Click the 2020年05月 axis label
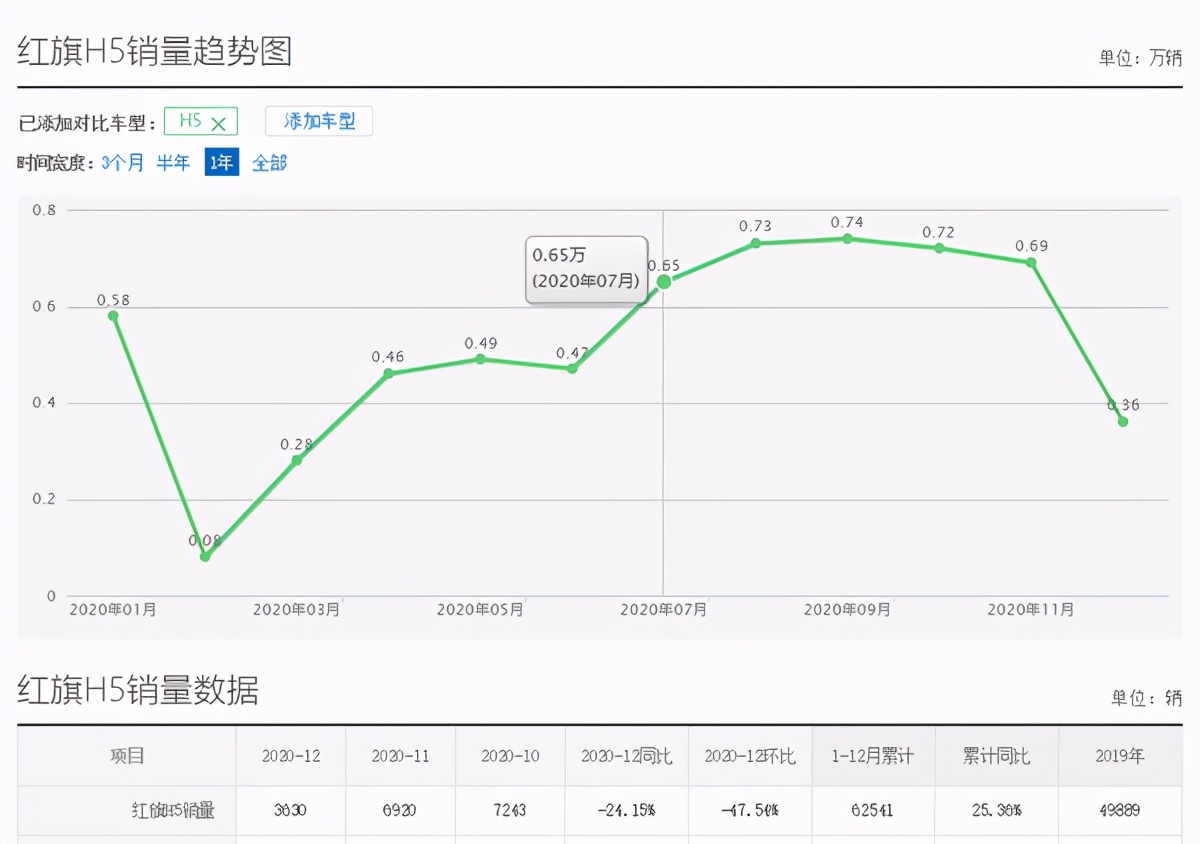 click(x=480, y=609)
